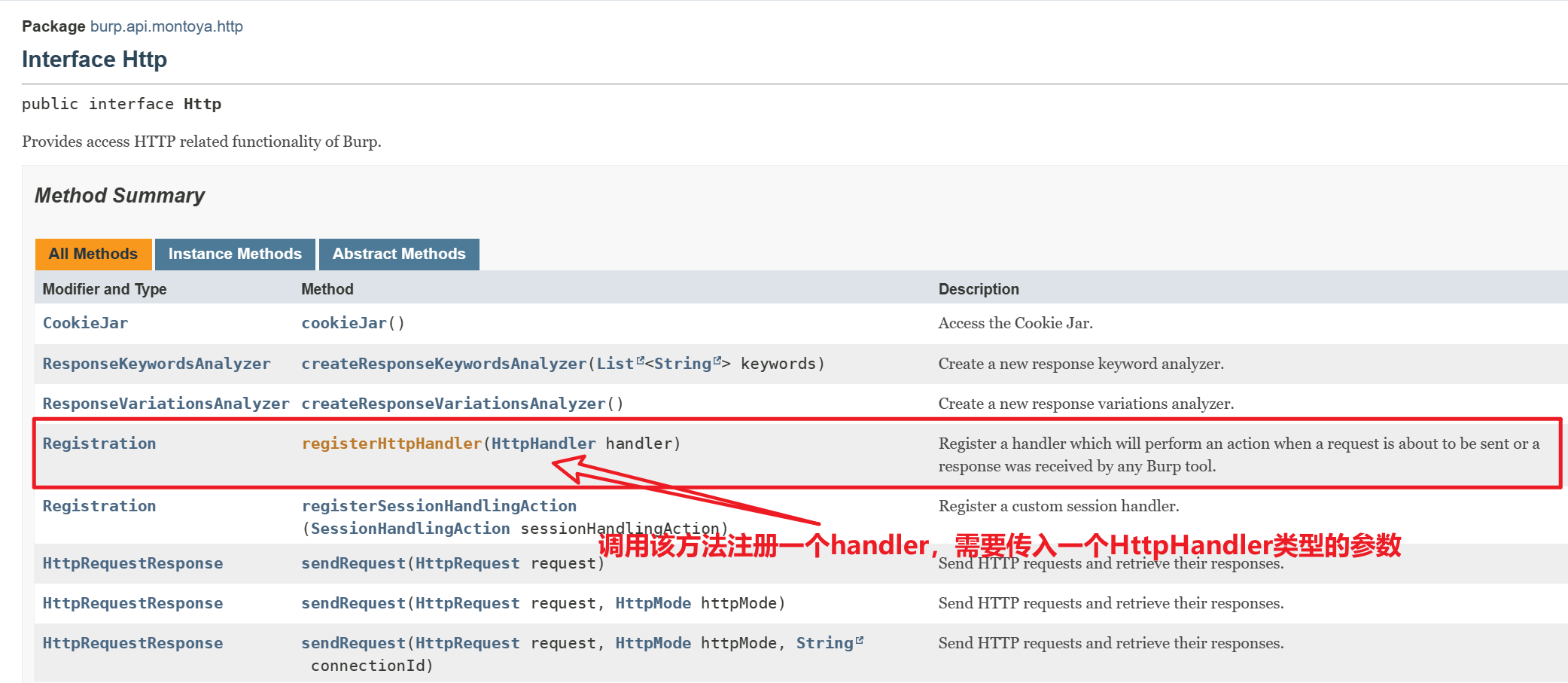Image resolution: width=1568 pixels, height=683 pixels.
Task: Click the 'Description' column header
Action: (x=979, y=289)
